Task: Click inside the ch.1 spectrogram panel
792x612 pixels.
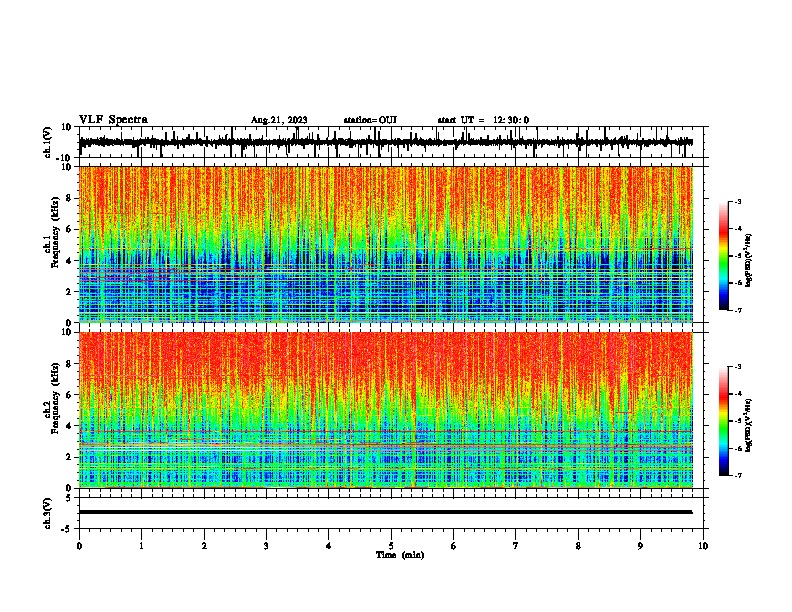Action: pyautogui.click(x=386, y=244)
